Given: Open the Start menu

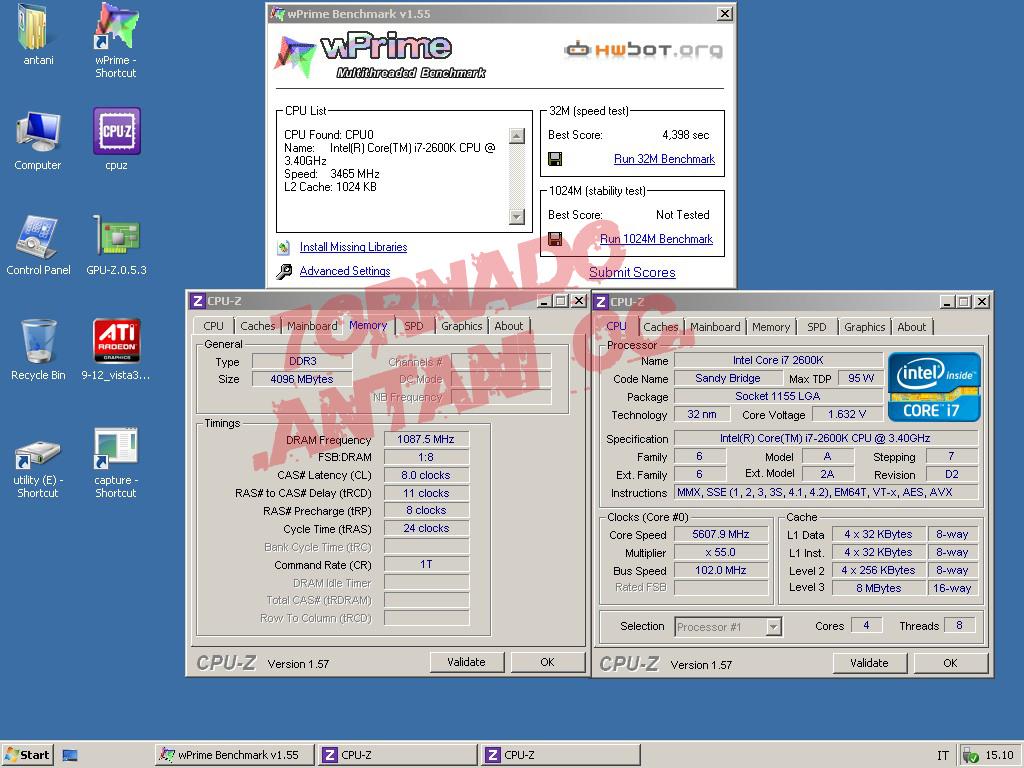Looking at the screenshot, I should point(27,756).
